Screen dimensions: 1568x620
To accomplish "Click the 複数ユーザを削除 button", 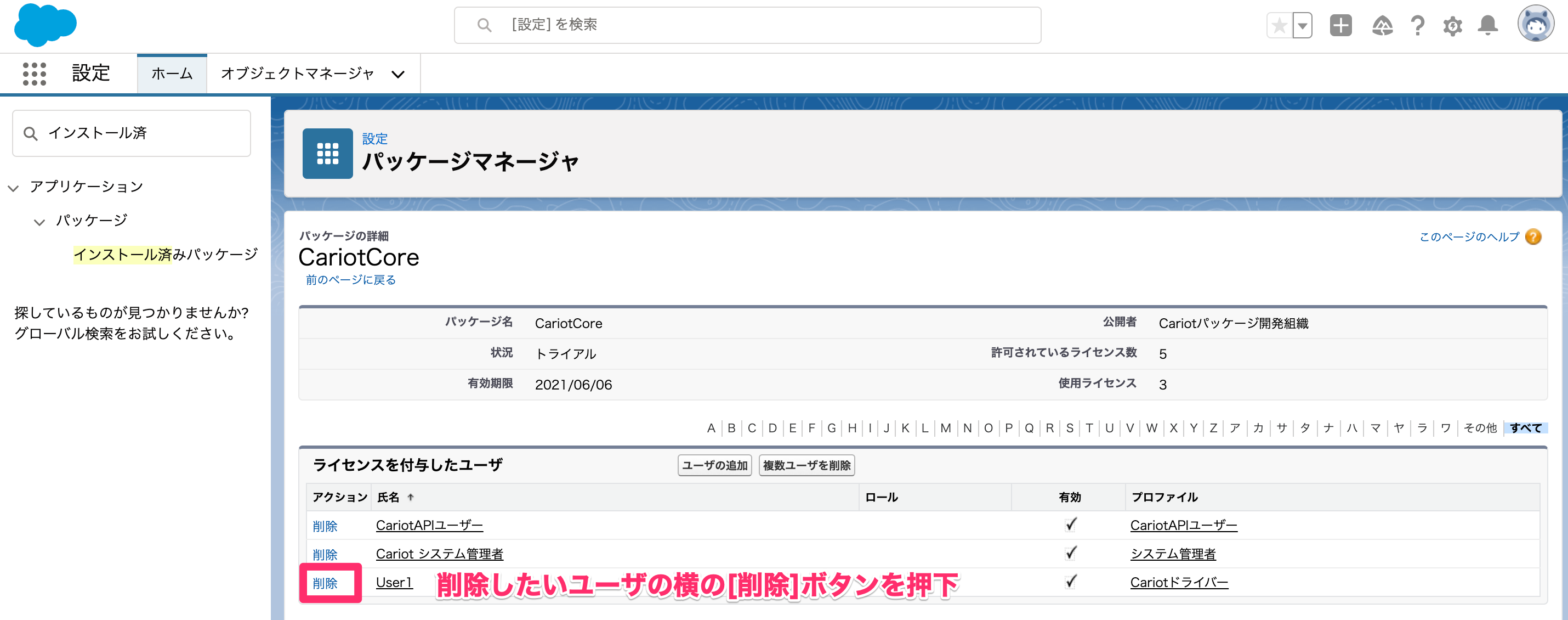I will click(x=806, y=465).
